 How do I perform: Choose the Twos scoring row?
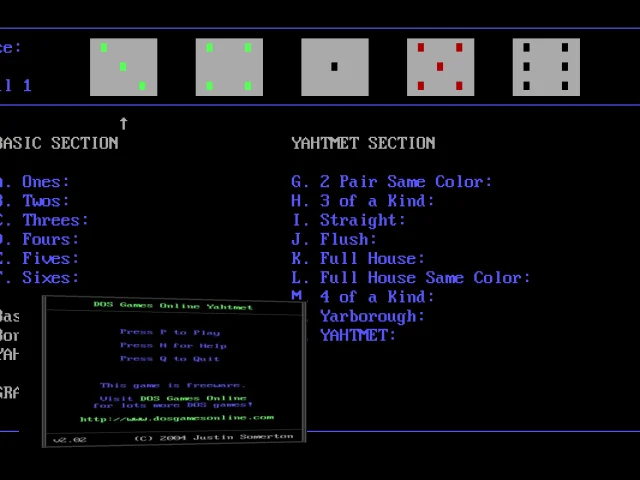tap(35, 201)
